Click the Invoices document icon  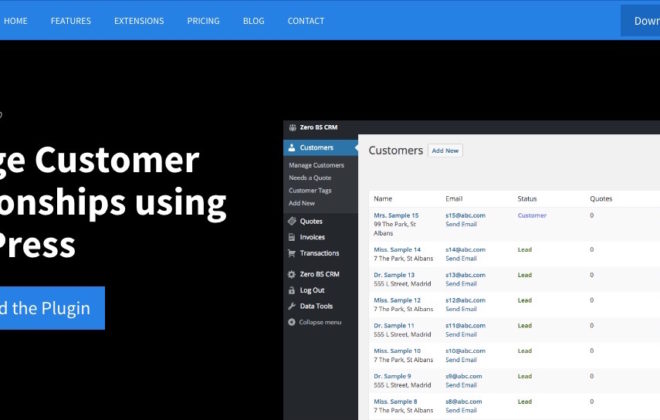292,237
